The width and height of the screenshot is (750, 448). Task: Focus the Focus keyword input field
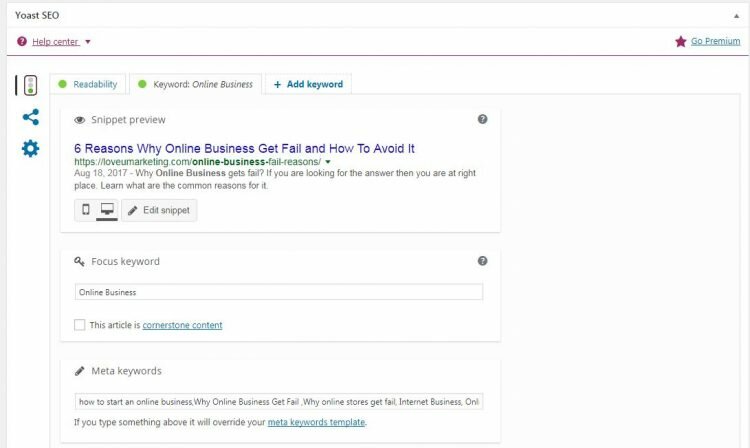[x=279, y=292]
